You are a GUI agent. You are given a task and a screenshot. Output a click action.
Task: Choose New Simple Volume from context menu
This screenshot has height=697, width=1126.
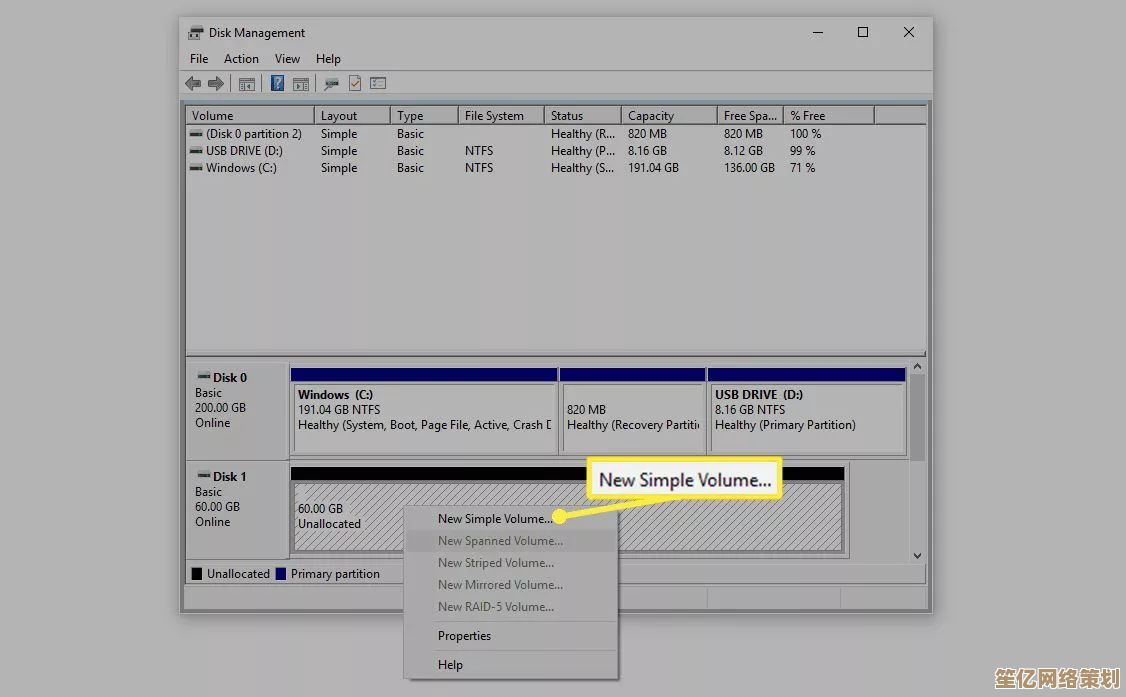[494, 519]
